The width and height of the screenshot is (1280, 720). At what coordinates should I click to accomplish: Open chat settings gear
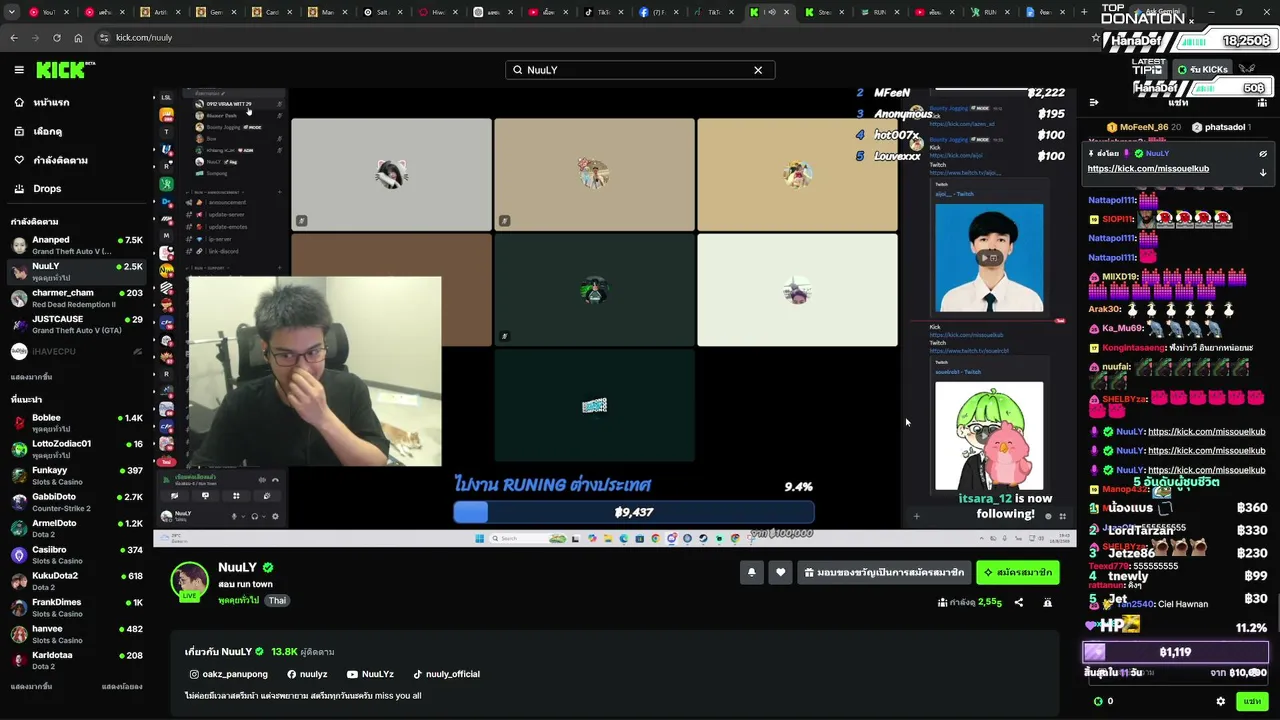[x=1220, y=701]
